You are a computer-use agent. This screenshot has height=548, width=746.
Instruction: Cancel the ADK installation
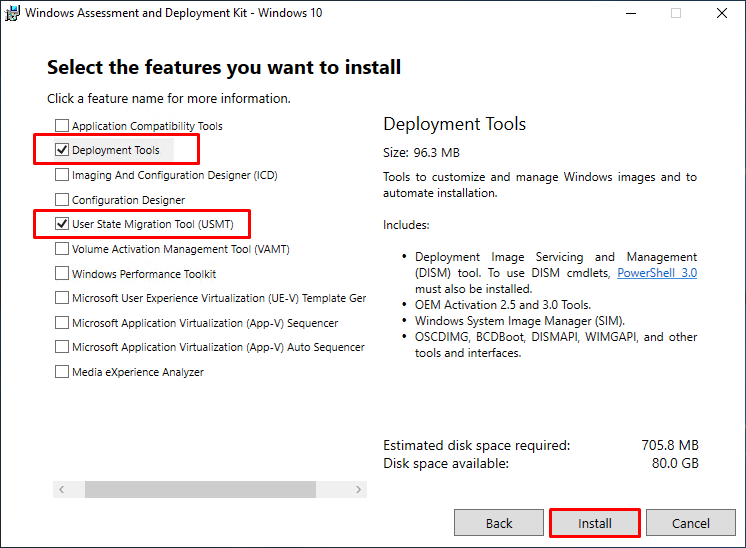coord(690,523)
